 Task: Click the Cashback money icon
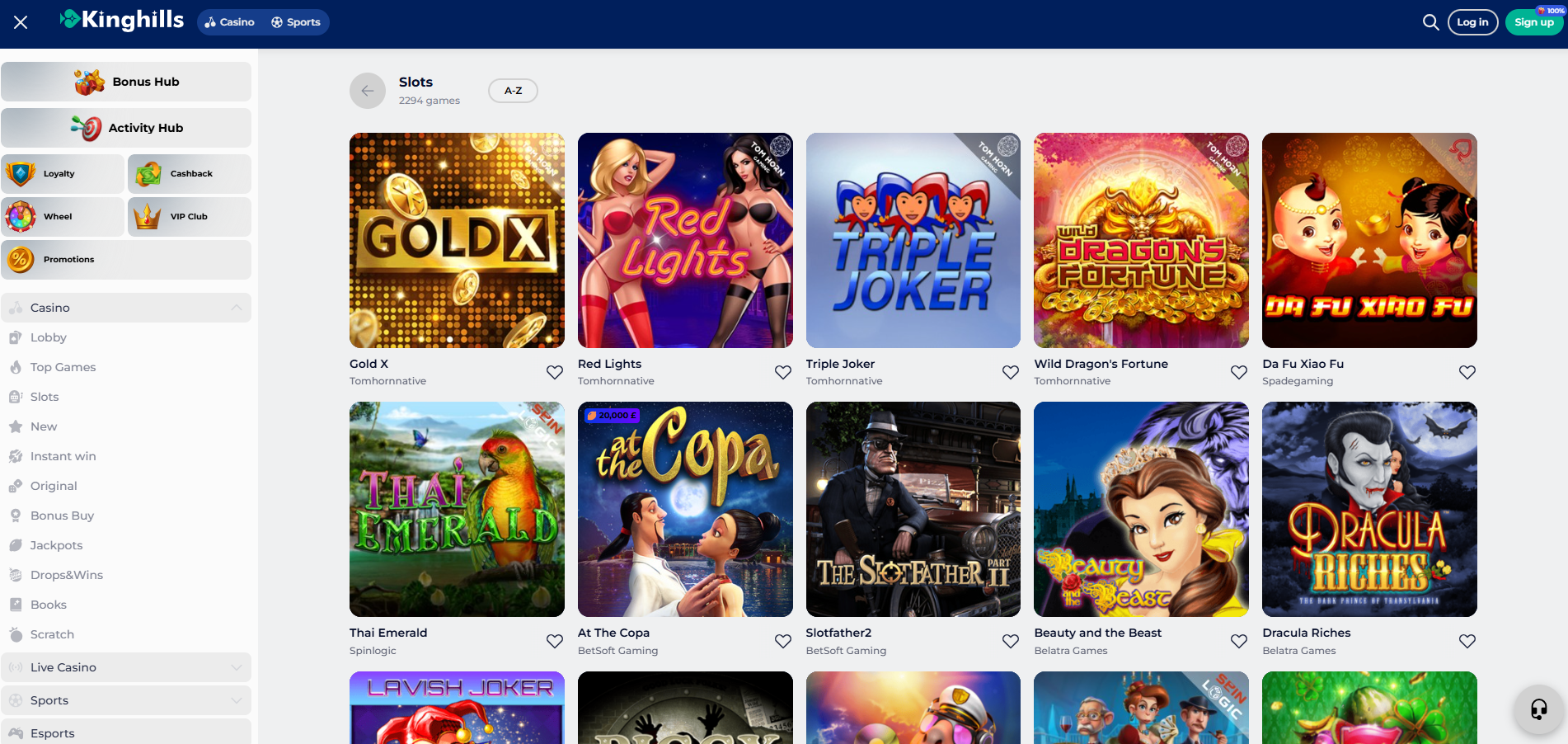click(148, 173)
